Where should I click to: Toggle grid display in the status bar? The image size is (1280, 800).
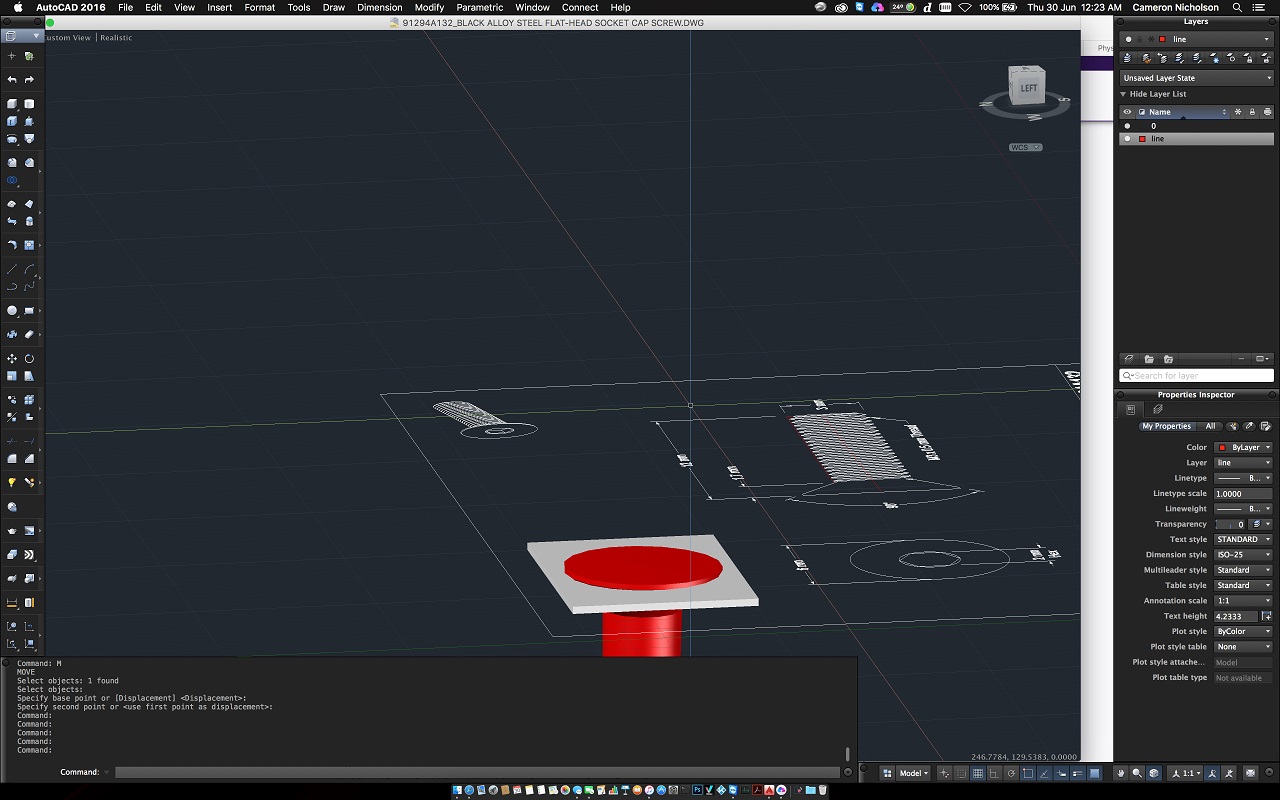tap(978, 773)
